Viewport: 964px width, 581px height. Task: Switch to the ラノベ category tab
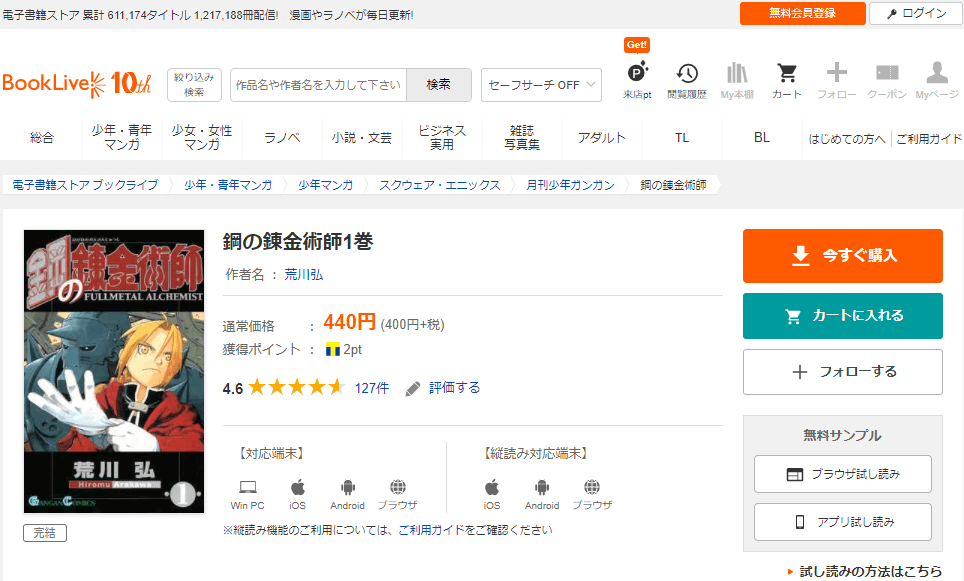pyautogui.click(x=282, y=138)
